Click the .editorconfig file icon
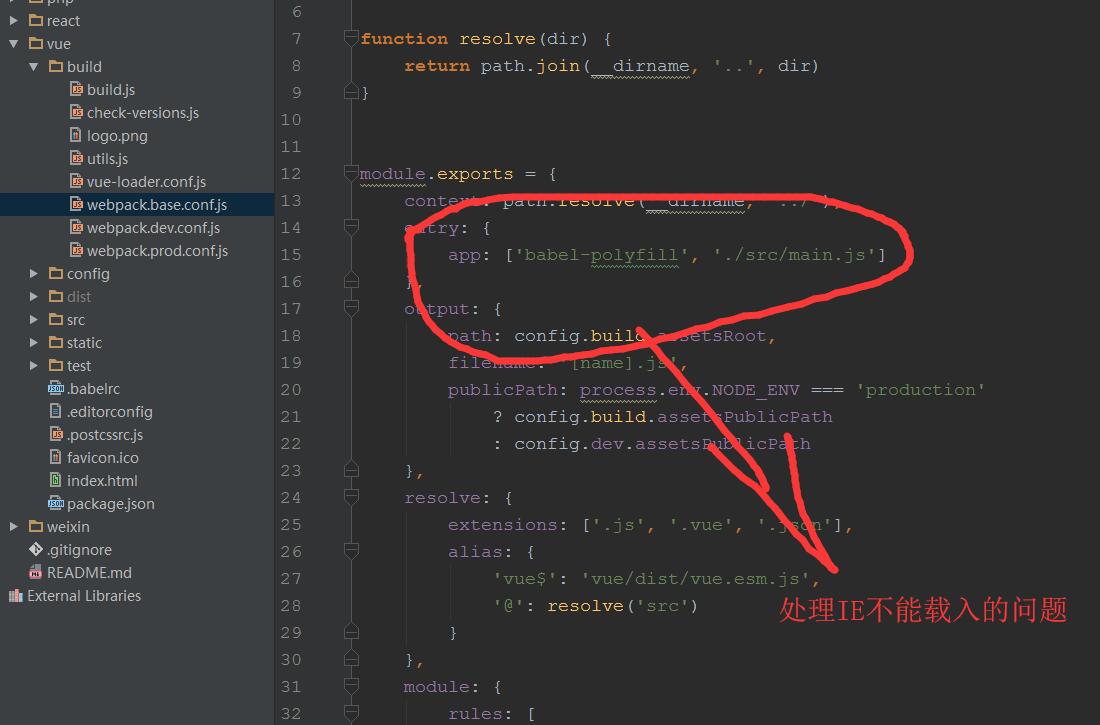 tap(56, 411)
